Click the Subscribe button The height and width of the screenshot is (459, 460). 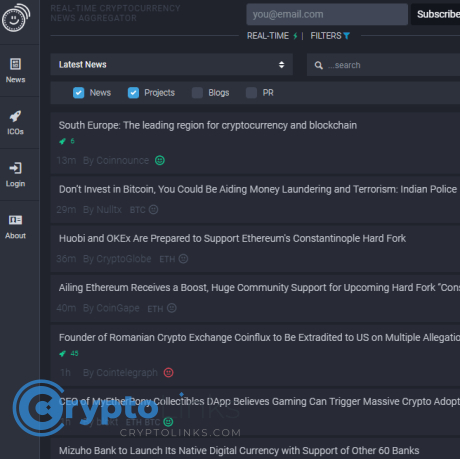pyautogui.click(x=436, y=14)
